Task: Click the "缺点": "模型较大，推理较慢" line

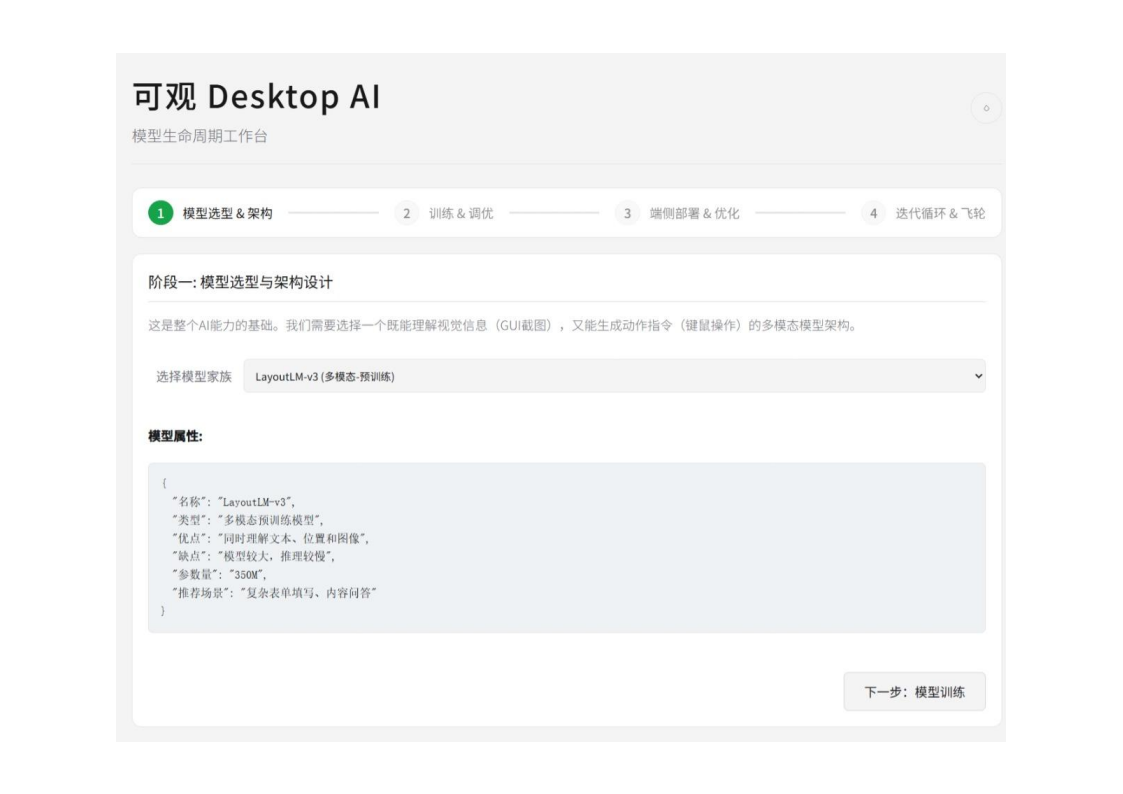Action: [x=254, y=556]
